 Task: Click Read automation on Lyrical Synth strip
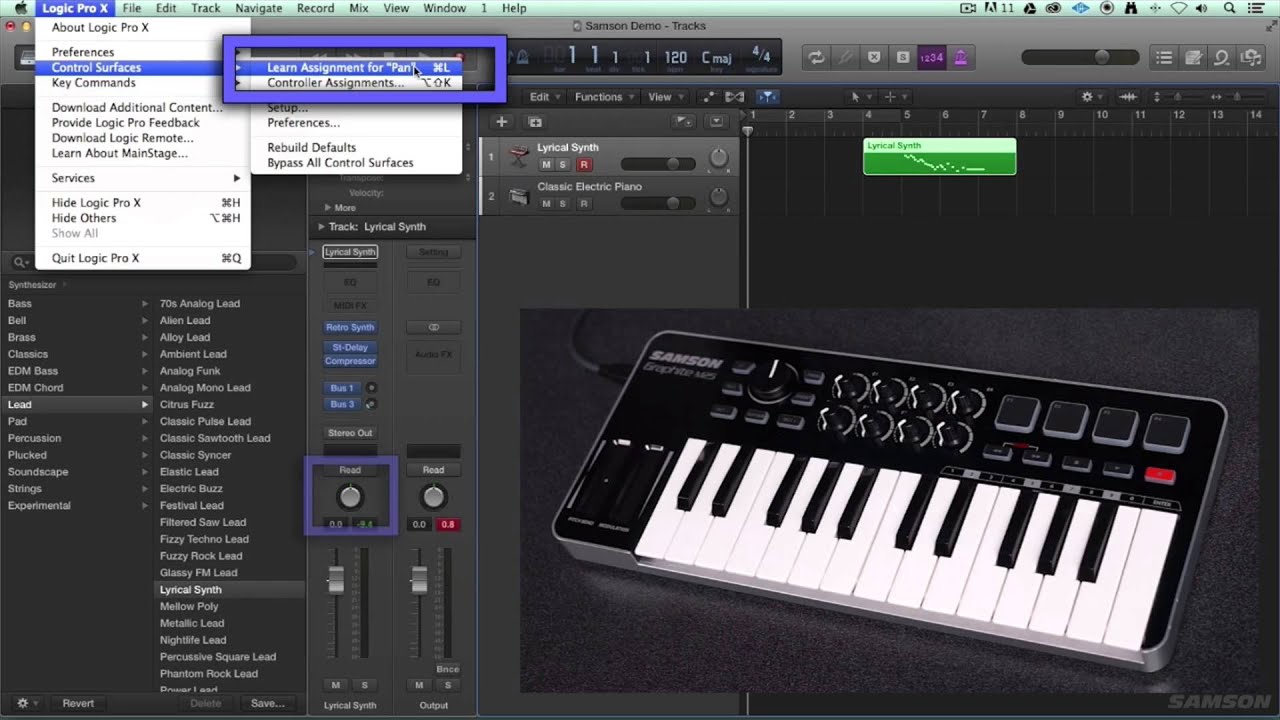point(350,470)
